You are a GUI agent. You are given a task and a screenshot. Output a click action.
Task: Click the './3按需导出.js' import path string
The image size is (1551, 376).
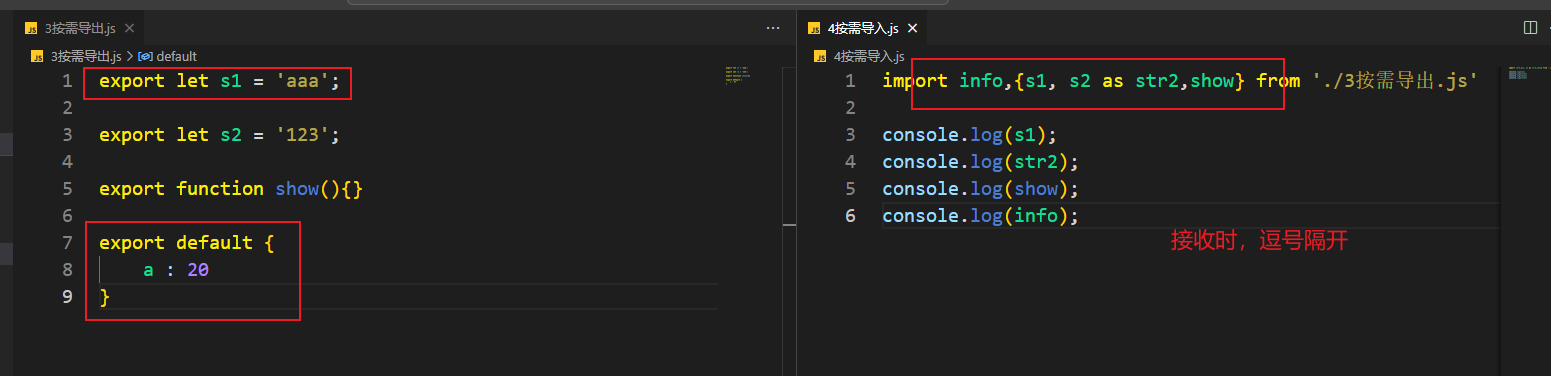[1395, 81]
